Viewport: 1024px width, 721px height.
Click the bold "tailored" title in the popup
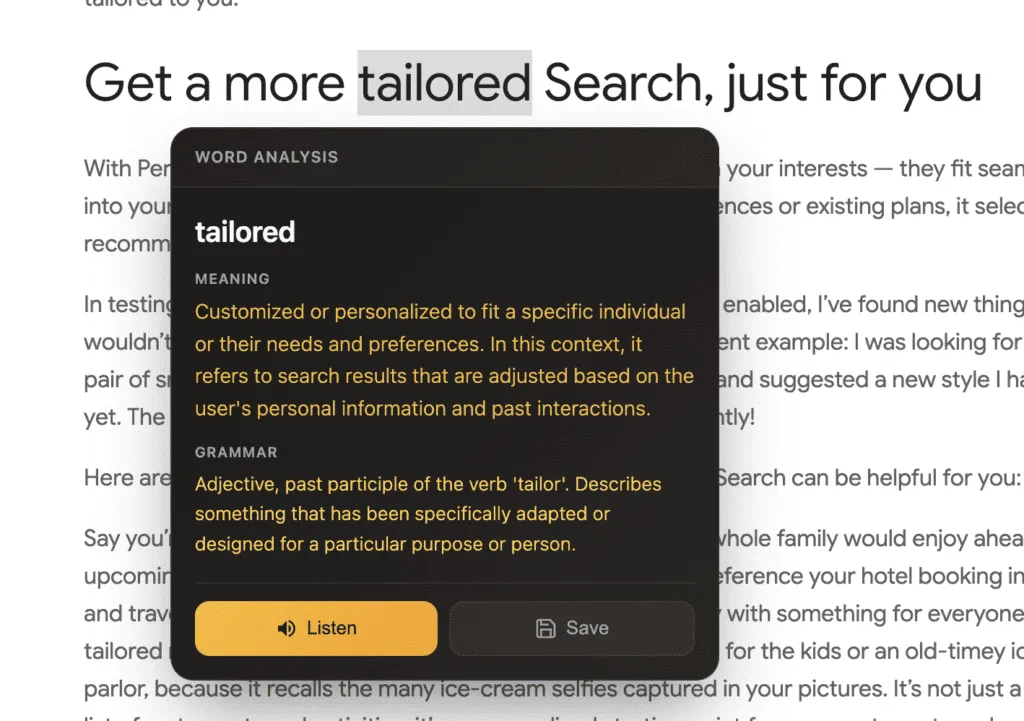[x=245, y=232]
